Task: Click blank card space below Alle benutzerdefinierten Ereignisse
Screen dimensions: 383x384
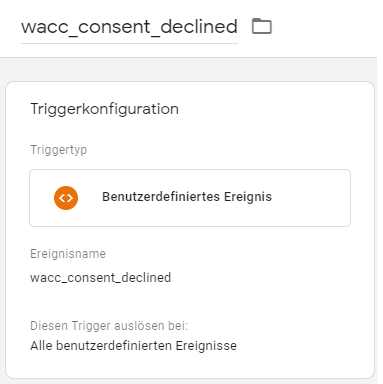Action: coord(190,365)
